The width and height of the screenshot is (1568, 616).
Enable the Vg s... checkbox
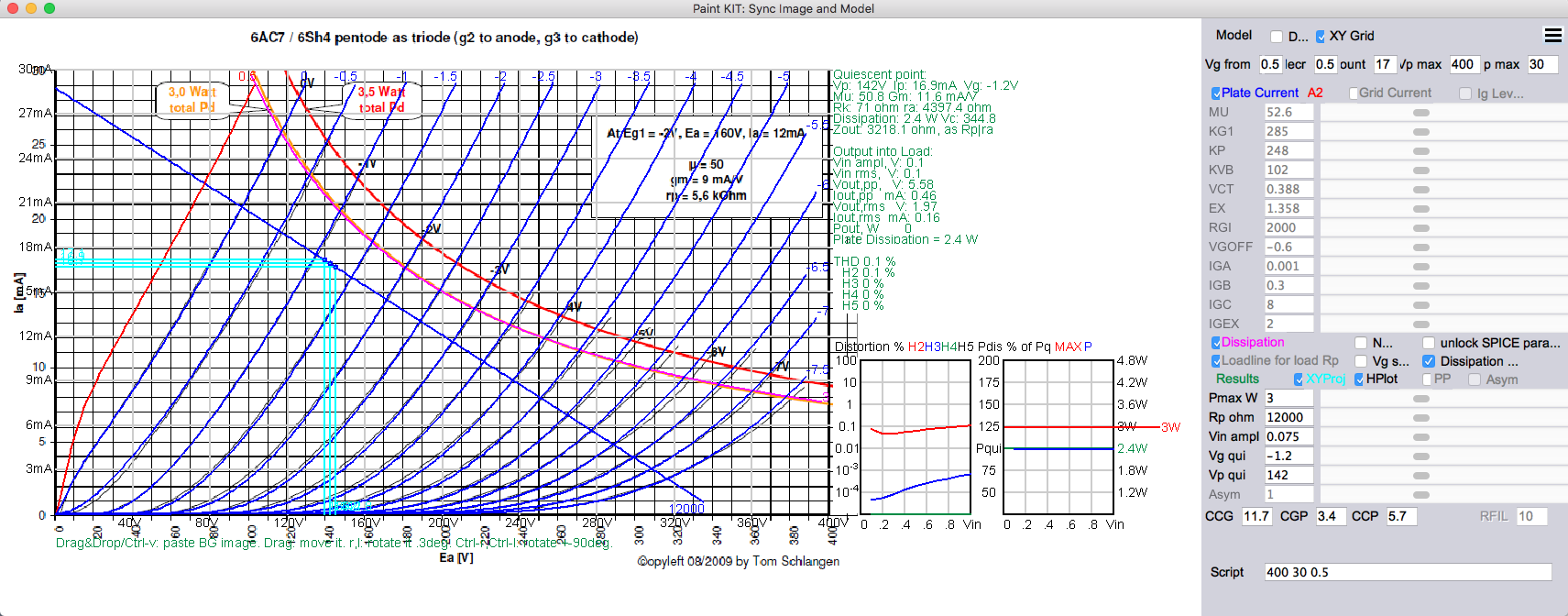pyautogui.click(x=1361, y=361)
